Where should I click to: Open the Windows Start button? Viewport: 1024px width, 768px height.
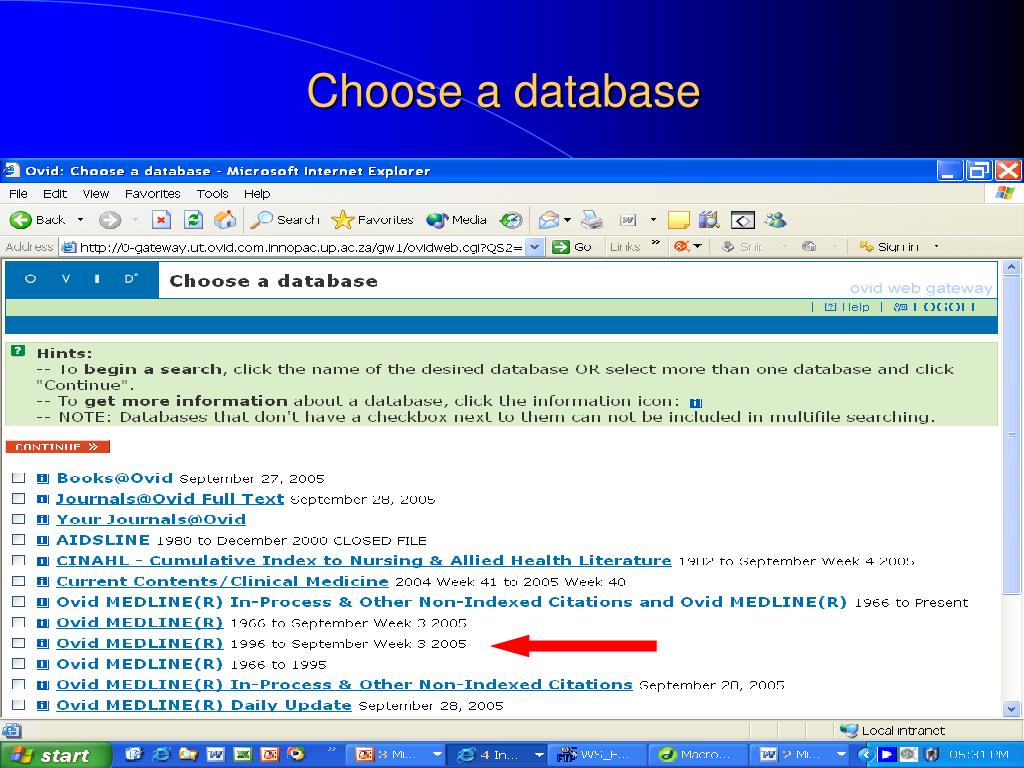(x=55, y=755)
